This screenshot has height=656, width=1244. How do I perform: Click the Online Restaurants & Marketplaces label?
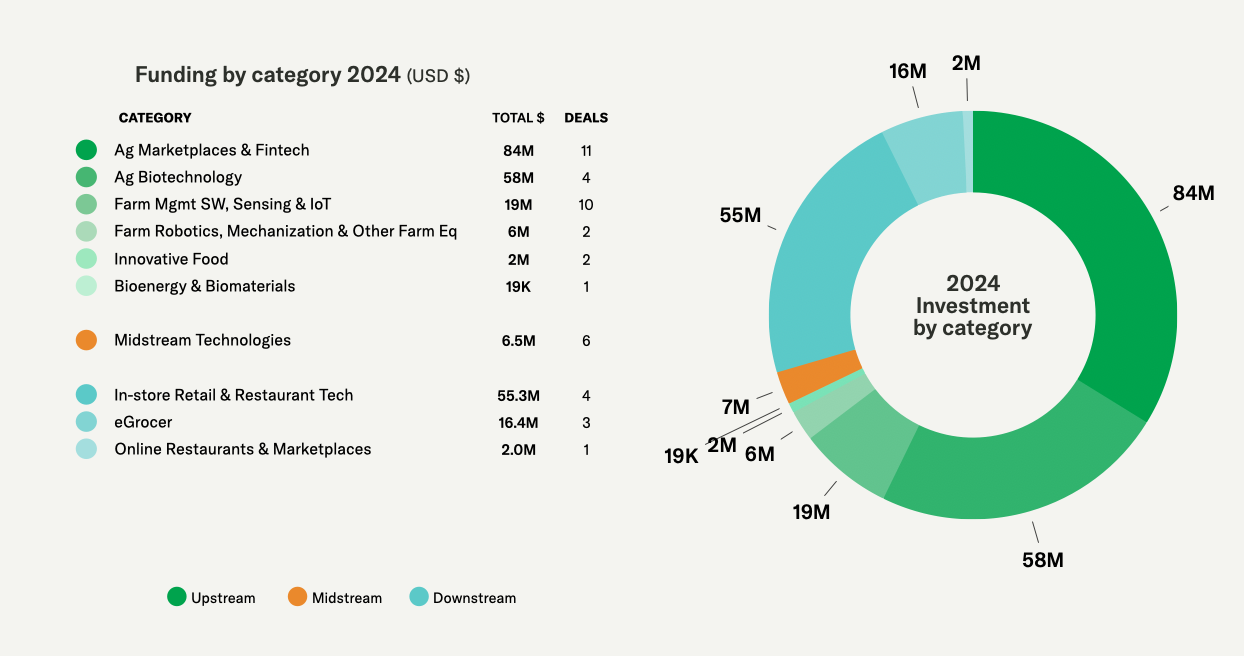tap(242, 449)
